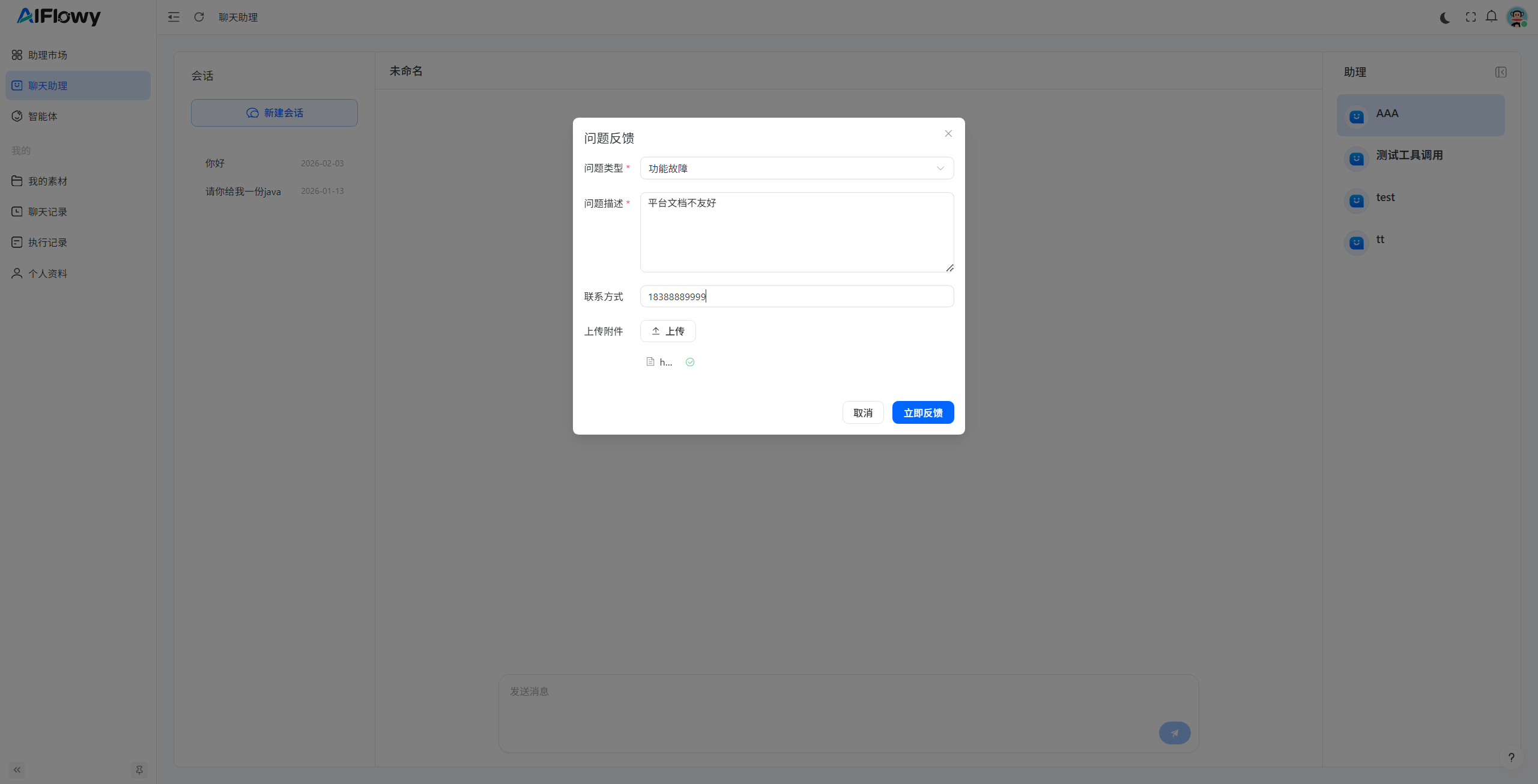This screenshot has height=784, width=1538.
Task: Collapse sidebar menu via header icon
Action: pyautogui.click(x=174, y=17)
